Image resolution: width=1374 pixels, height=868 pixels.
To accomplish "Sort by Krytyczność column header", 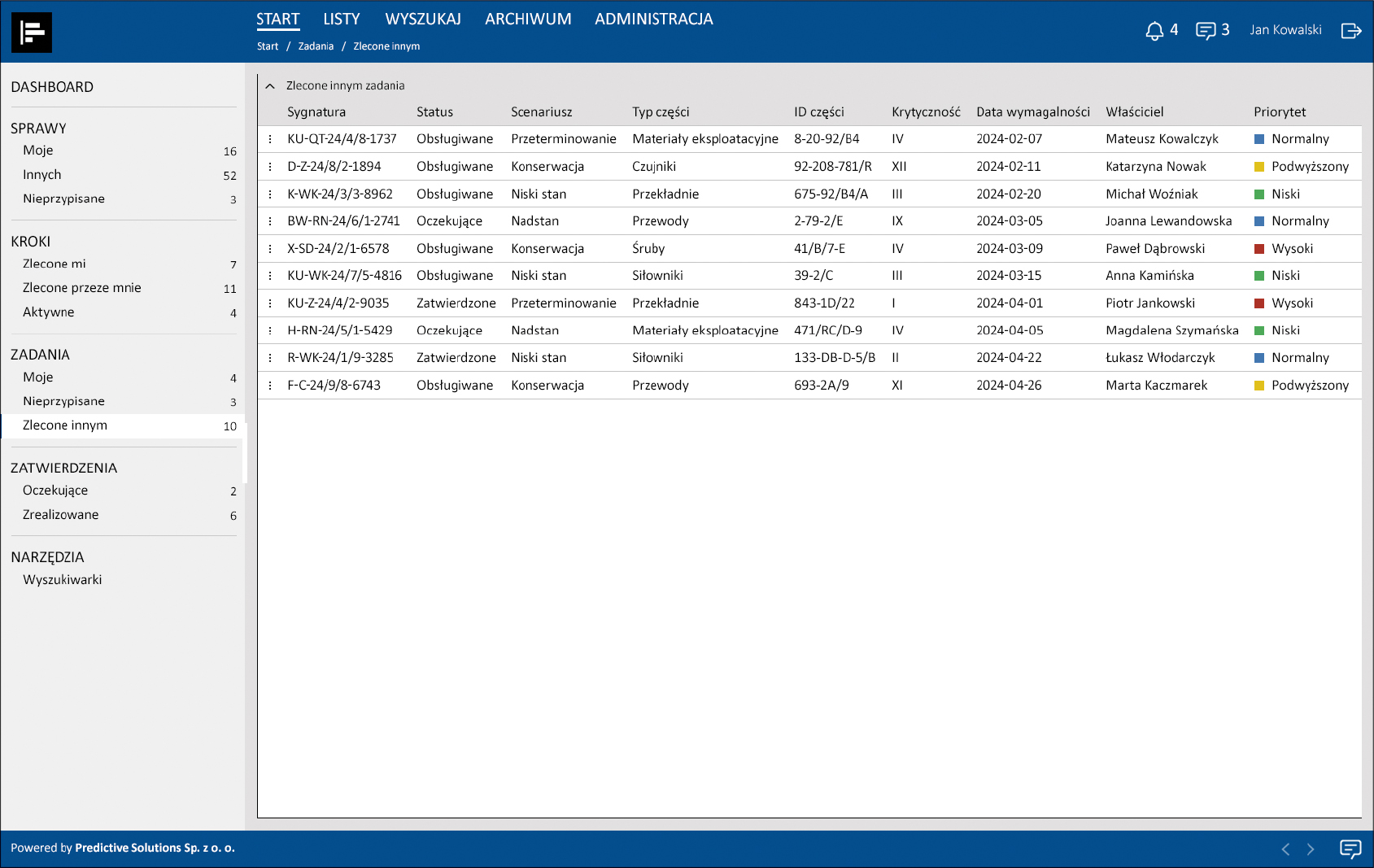I will pos(926,112).
